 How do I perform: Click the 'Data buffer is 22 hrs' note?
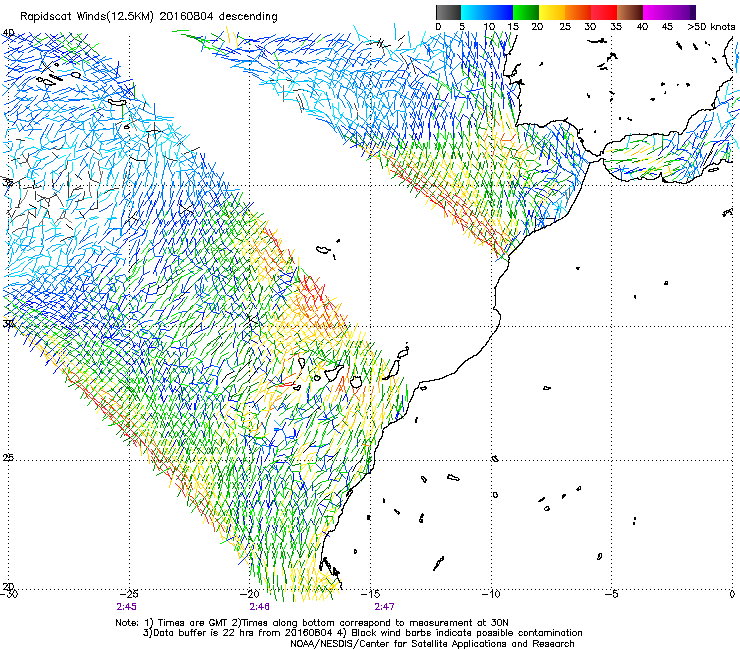[x=237, y=633]
